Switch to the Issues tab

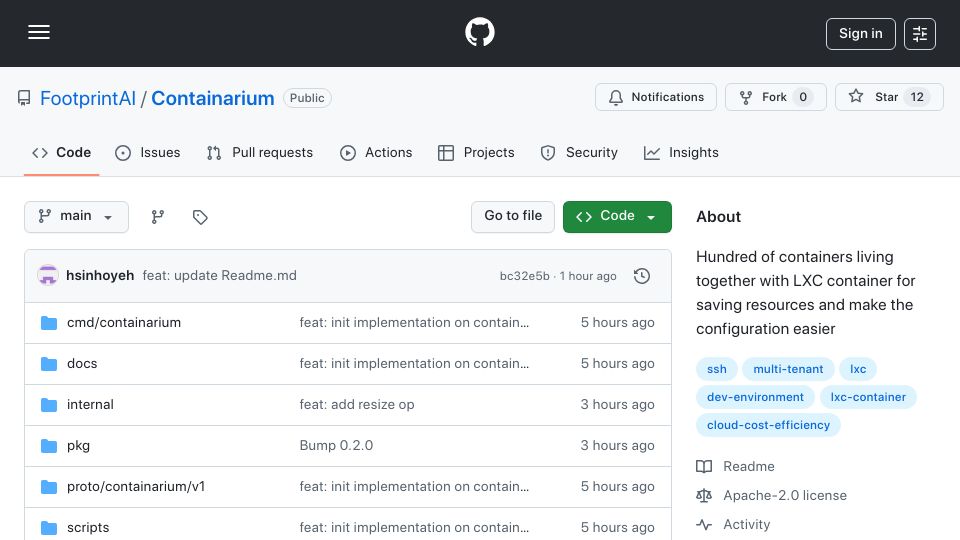pos(148,152)
